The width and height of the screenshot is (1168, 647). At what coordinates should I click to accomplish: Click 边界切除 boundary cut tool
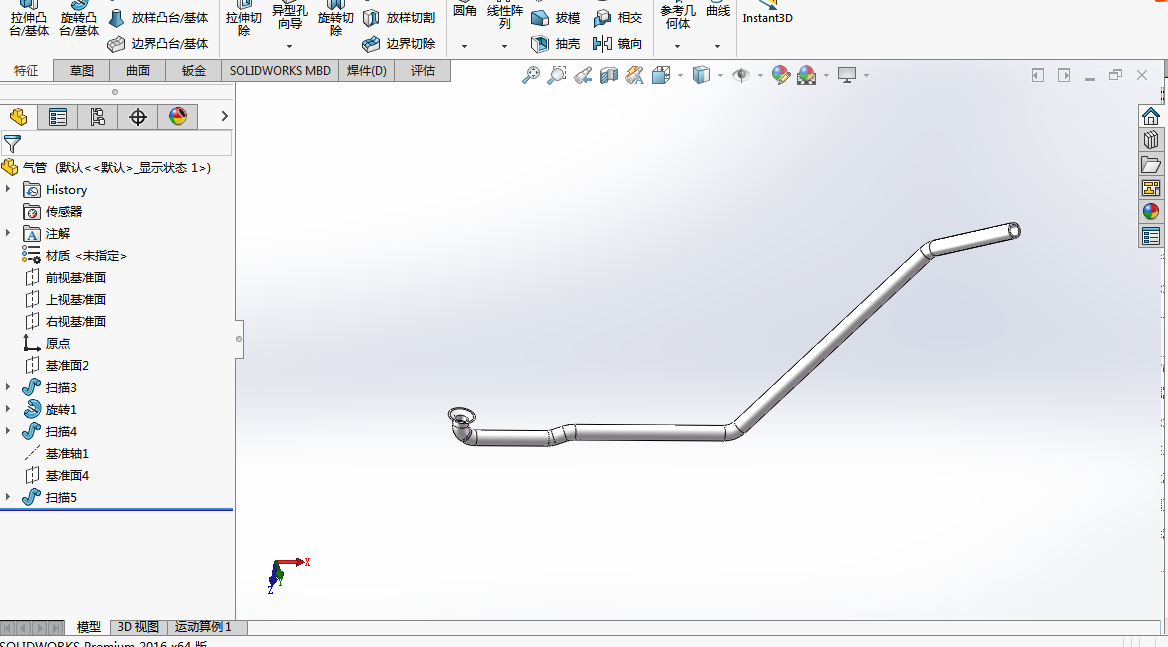(399, 44)
